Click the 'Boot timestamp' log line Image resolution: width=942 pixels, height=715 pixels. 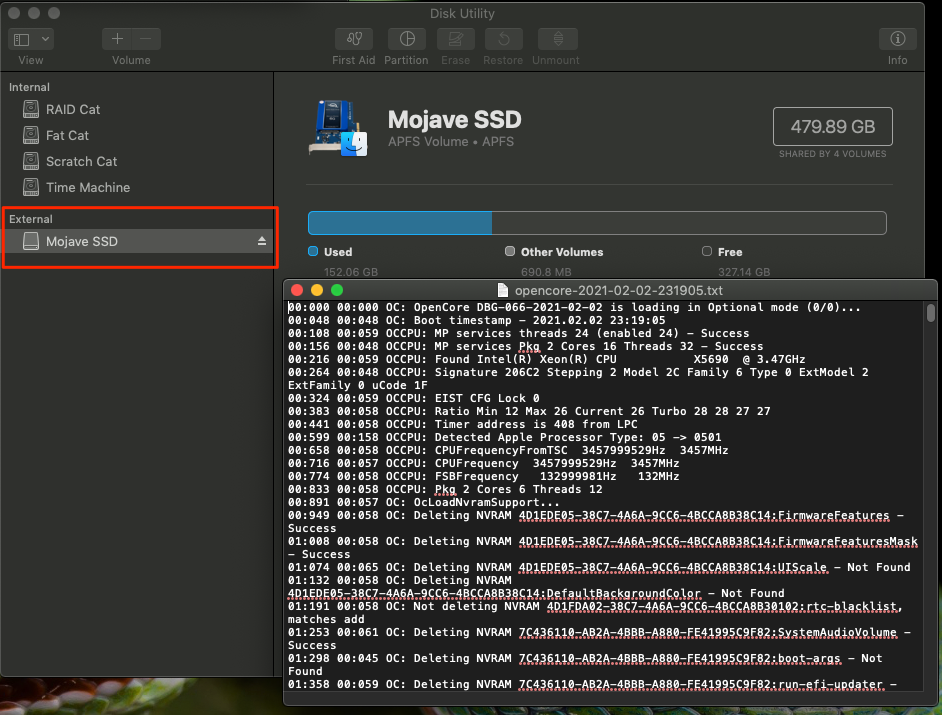click(x=476, y=320)
